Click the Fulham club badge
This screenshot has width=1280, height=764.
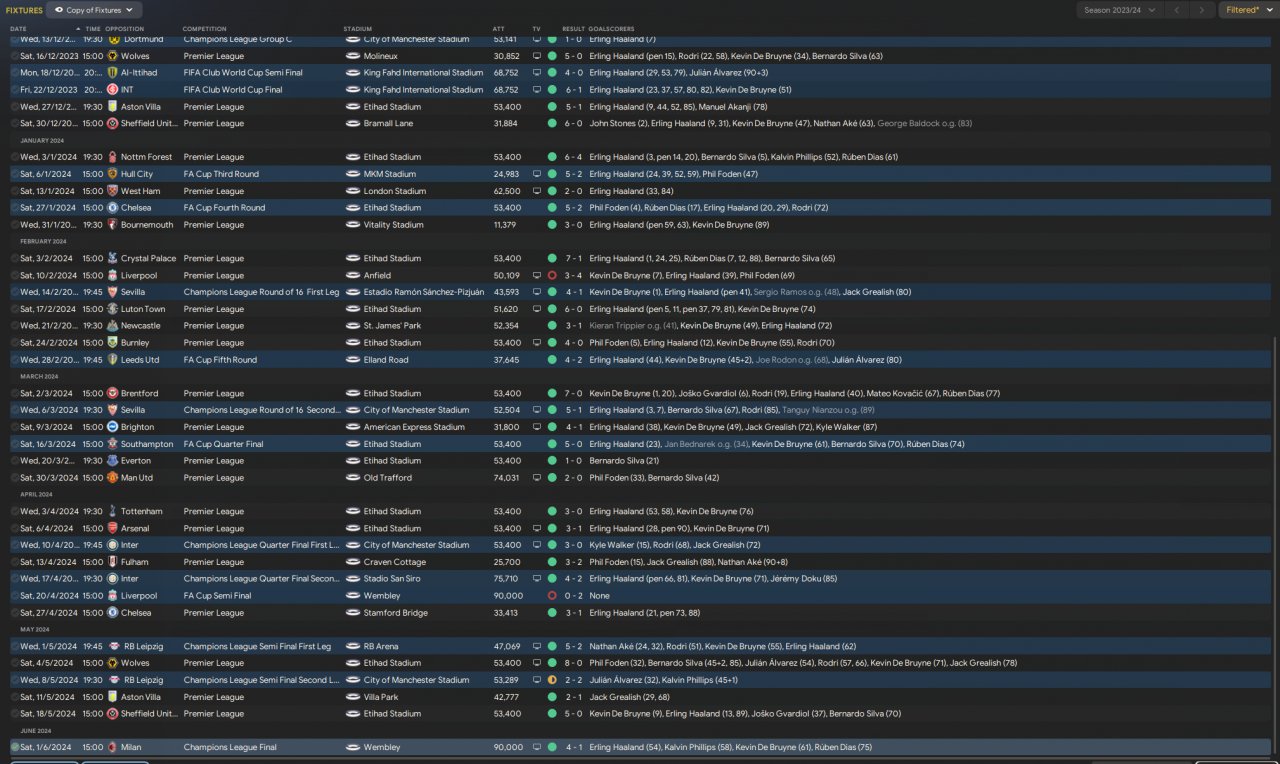pos(113,562)
